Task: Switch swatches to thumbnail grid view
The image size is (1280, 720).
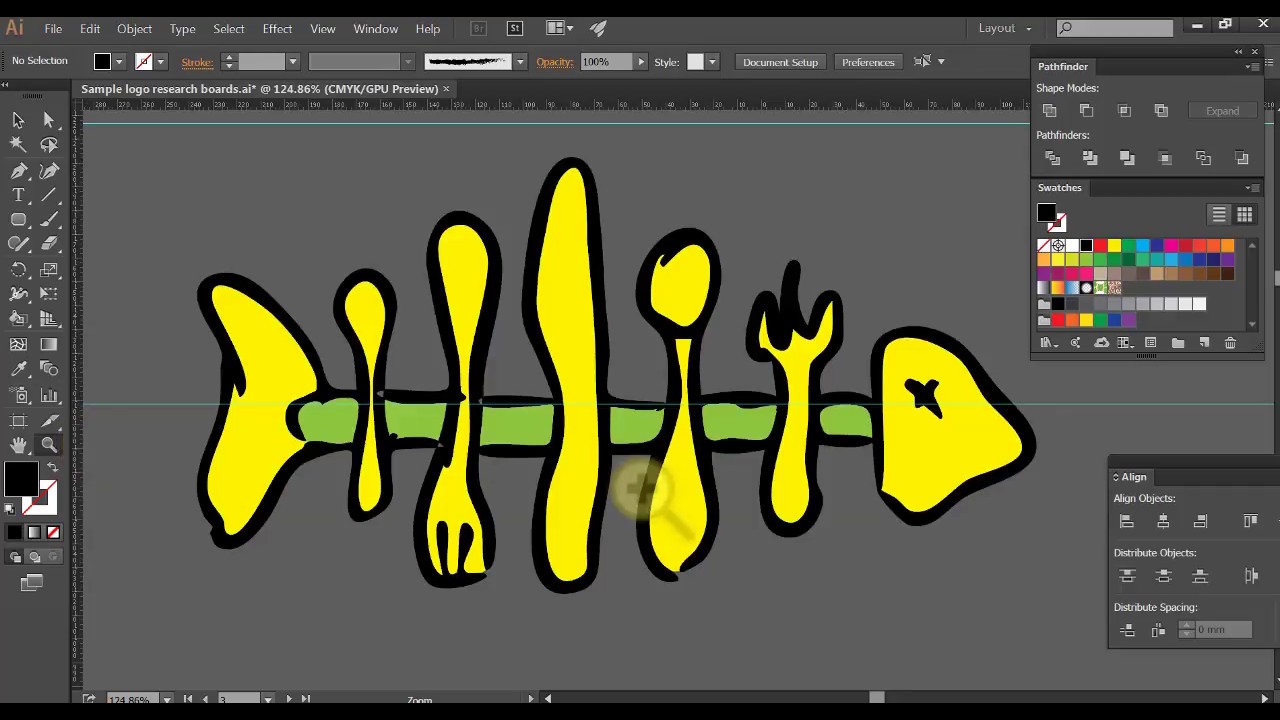Action: tap(1244, 215)
